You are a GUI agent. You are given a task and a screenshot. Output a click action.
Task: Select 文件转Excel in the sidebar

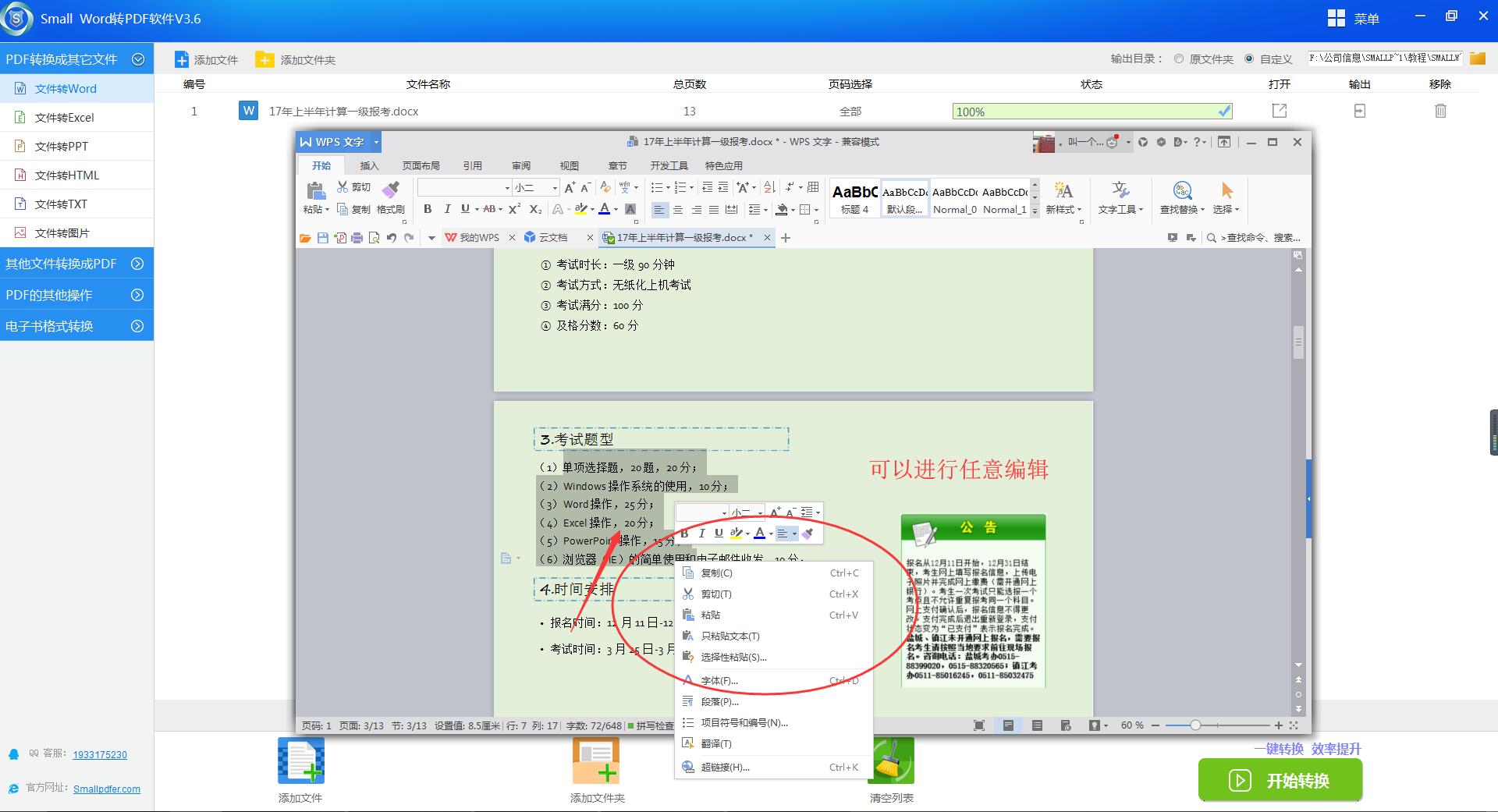pyautogui.click(x=76, y=117)
